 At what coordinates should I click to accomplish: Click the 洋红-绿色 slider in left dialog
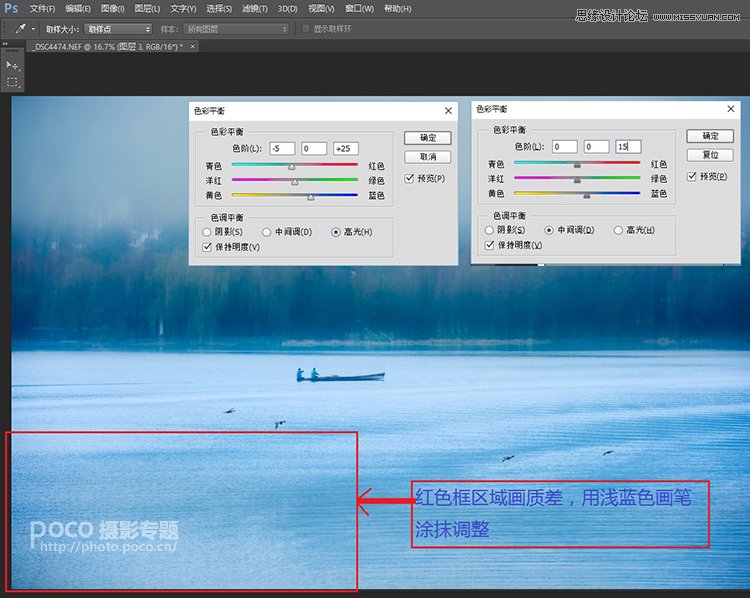(x=295, y=180)
